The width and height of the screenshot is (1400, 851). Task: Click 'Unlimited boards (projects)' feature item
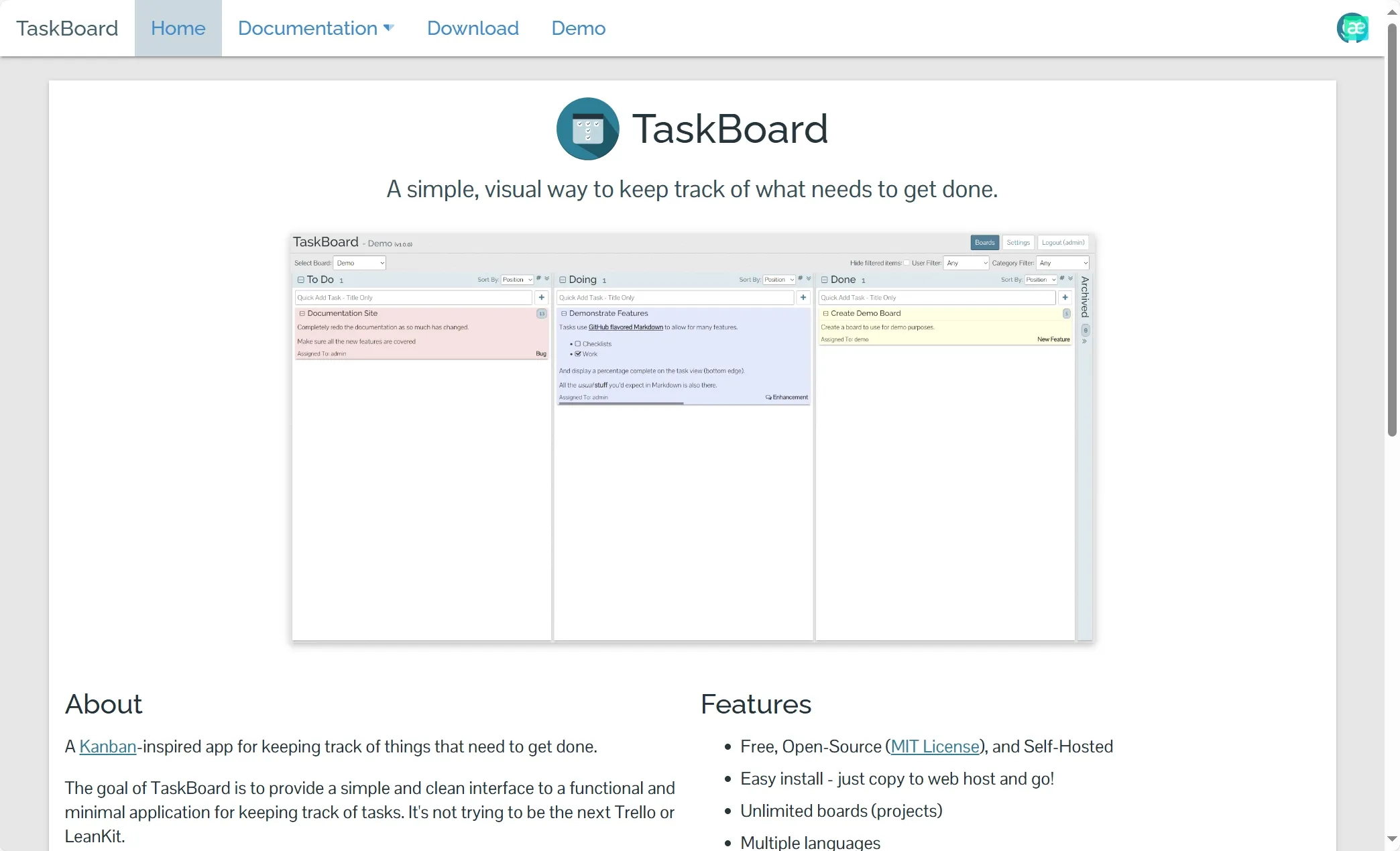pyautogui.click(x=841, y=811)
